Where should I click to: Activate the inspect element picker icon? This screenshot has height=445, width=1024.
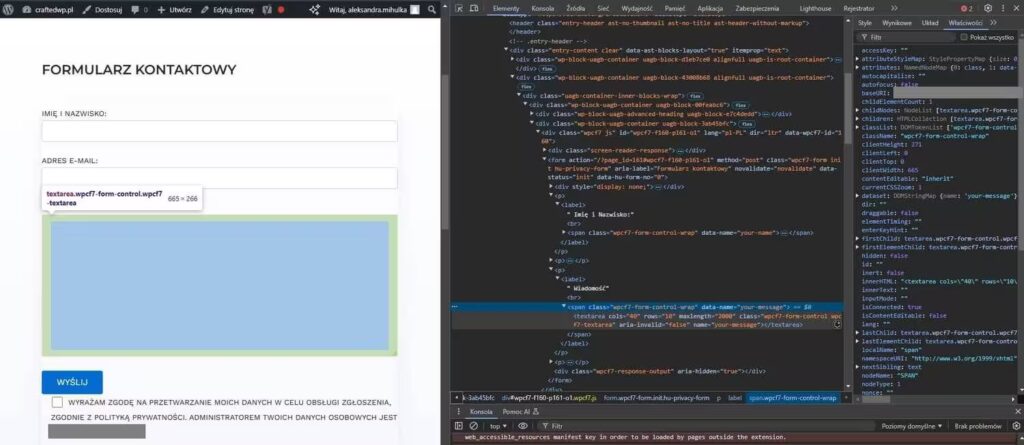459,8
